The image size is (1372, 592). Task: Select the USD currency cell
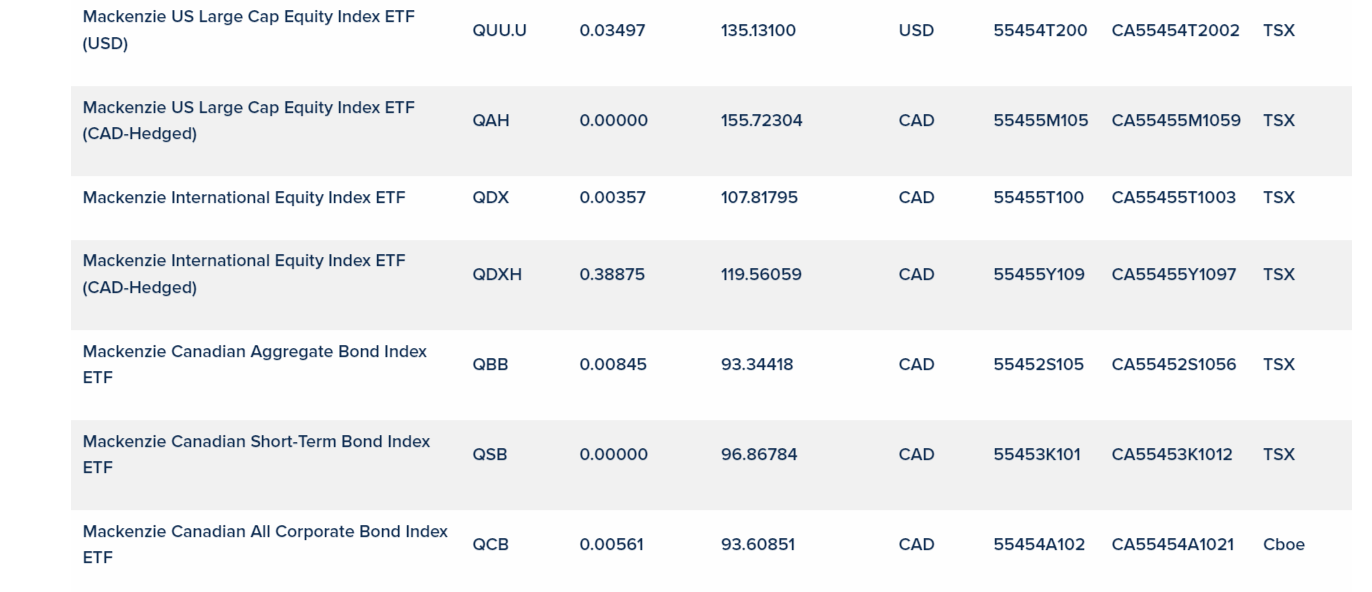916,31
